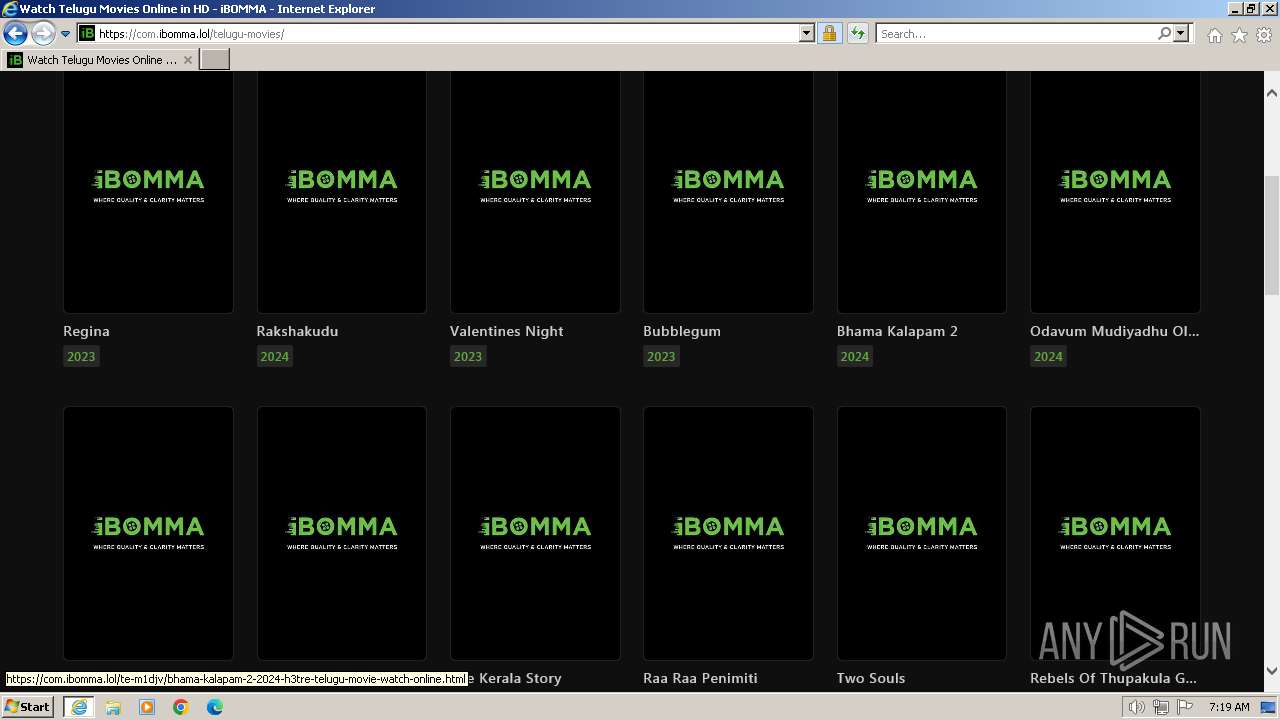Image resolution: width=1280 pixels, height=720 pixels.
Task: Click the Bubblegum title link
Action: coord(682,331)
